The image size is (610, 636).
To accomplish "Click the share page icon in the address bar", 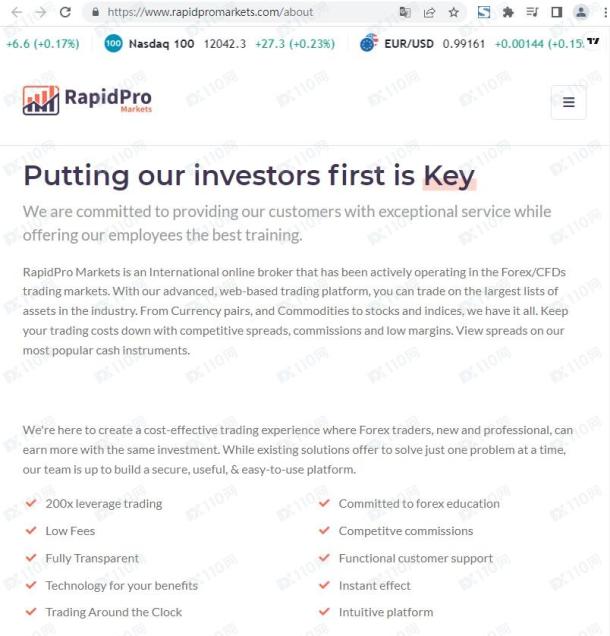I will [429, 13].
